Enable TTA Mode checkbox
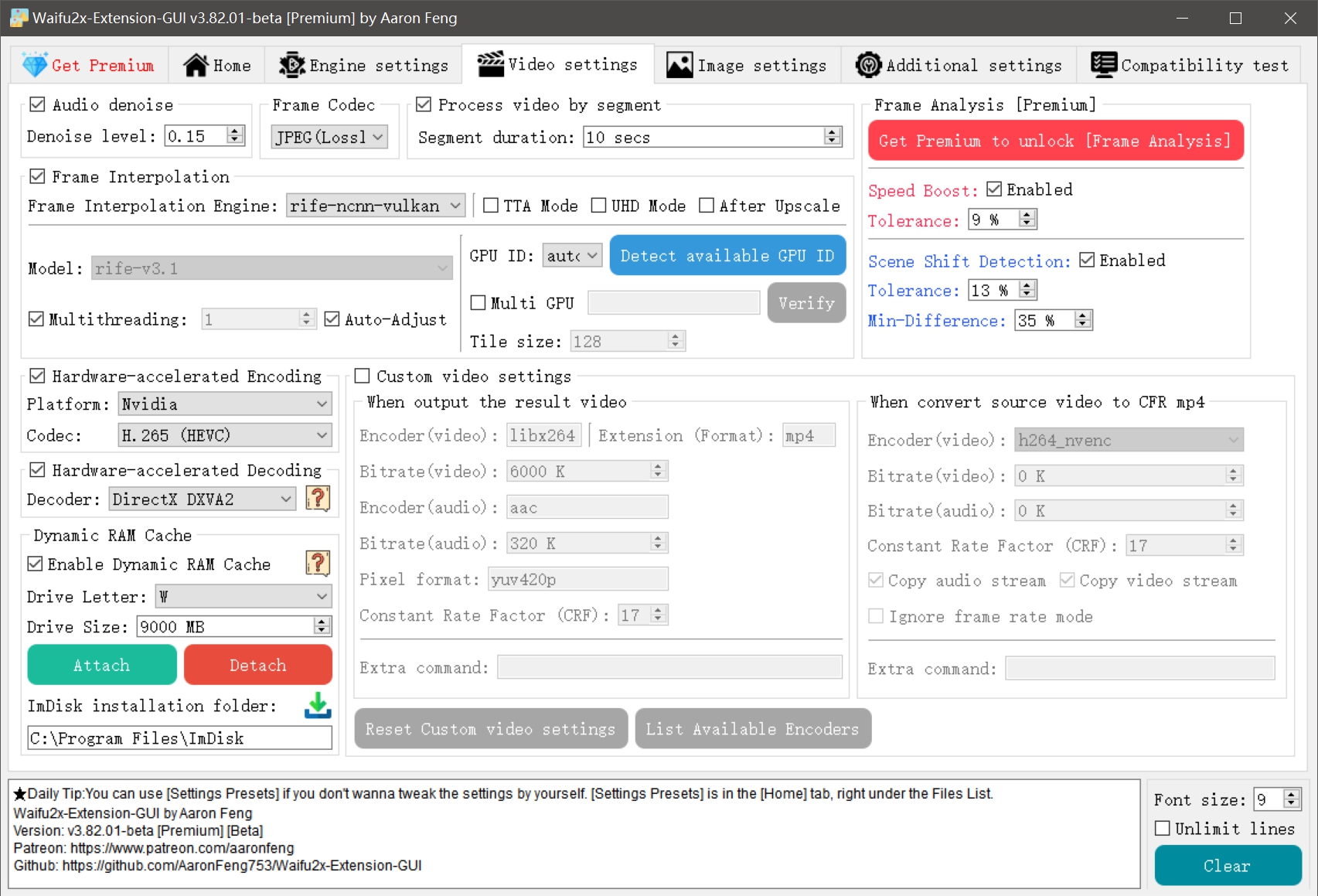The image size is (1318, 896). coord(490,205)
